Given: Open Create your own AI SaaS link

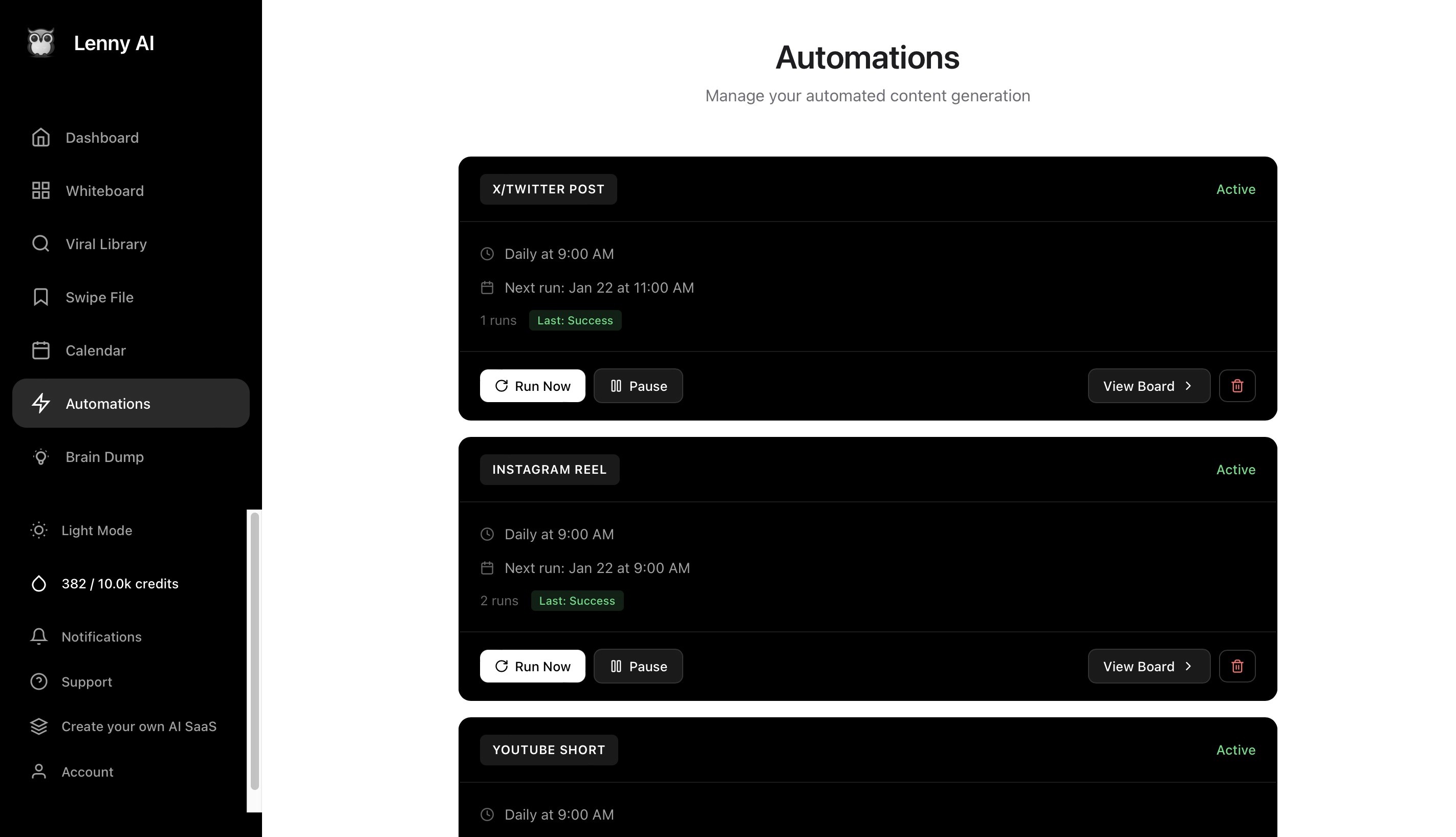Looking at the screenshot, I should click(x=139, y=726).
